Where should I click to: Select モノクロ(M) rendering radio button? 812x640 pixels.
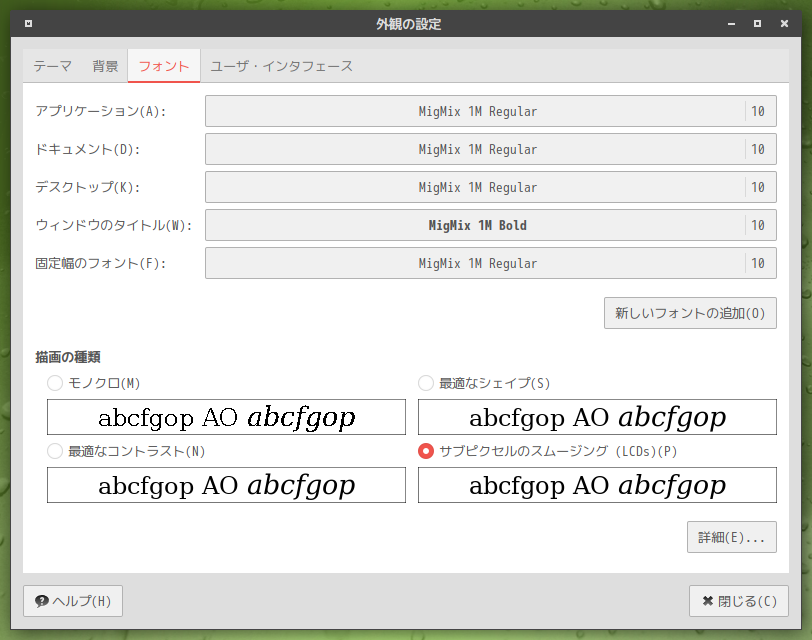pos(55,383)
